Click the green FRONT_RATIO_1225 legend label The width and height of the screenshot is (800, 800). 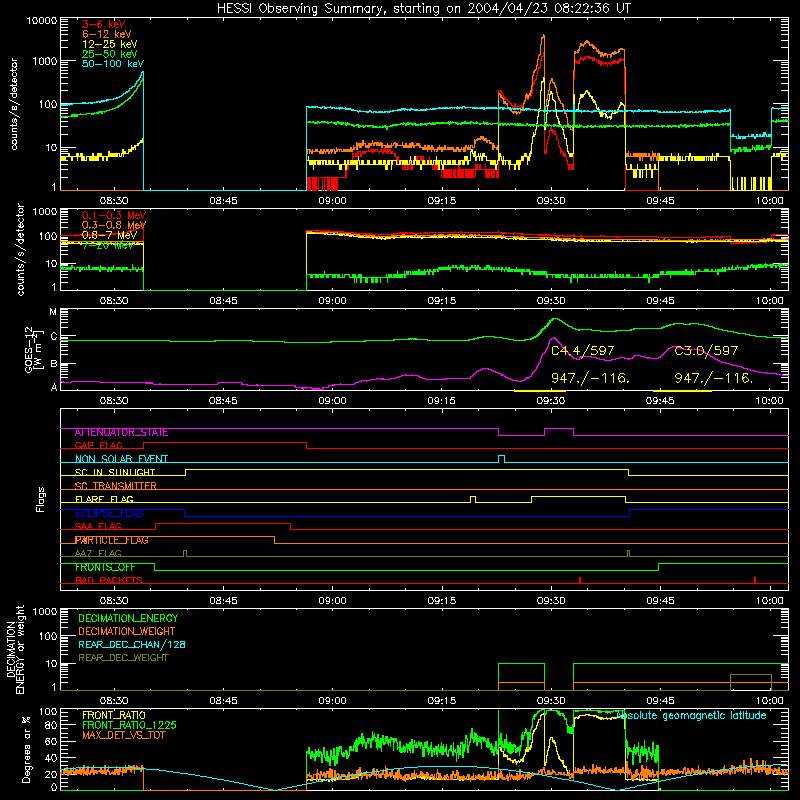coord(130,726)
